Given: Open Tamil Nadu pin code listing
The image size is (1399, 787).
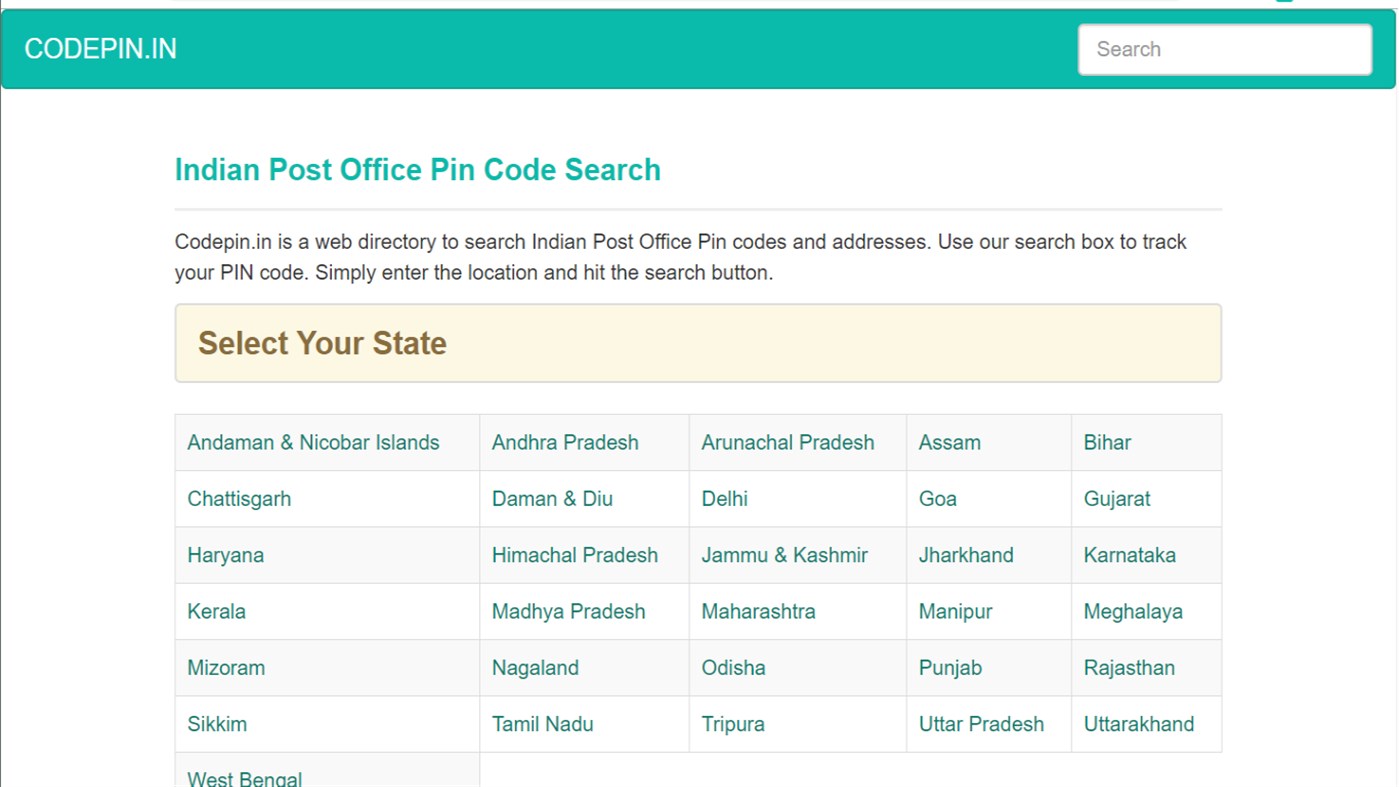Looking at the screenshot, I should (543, 723).
